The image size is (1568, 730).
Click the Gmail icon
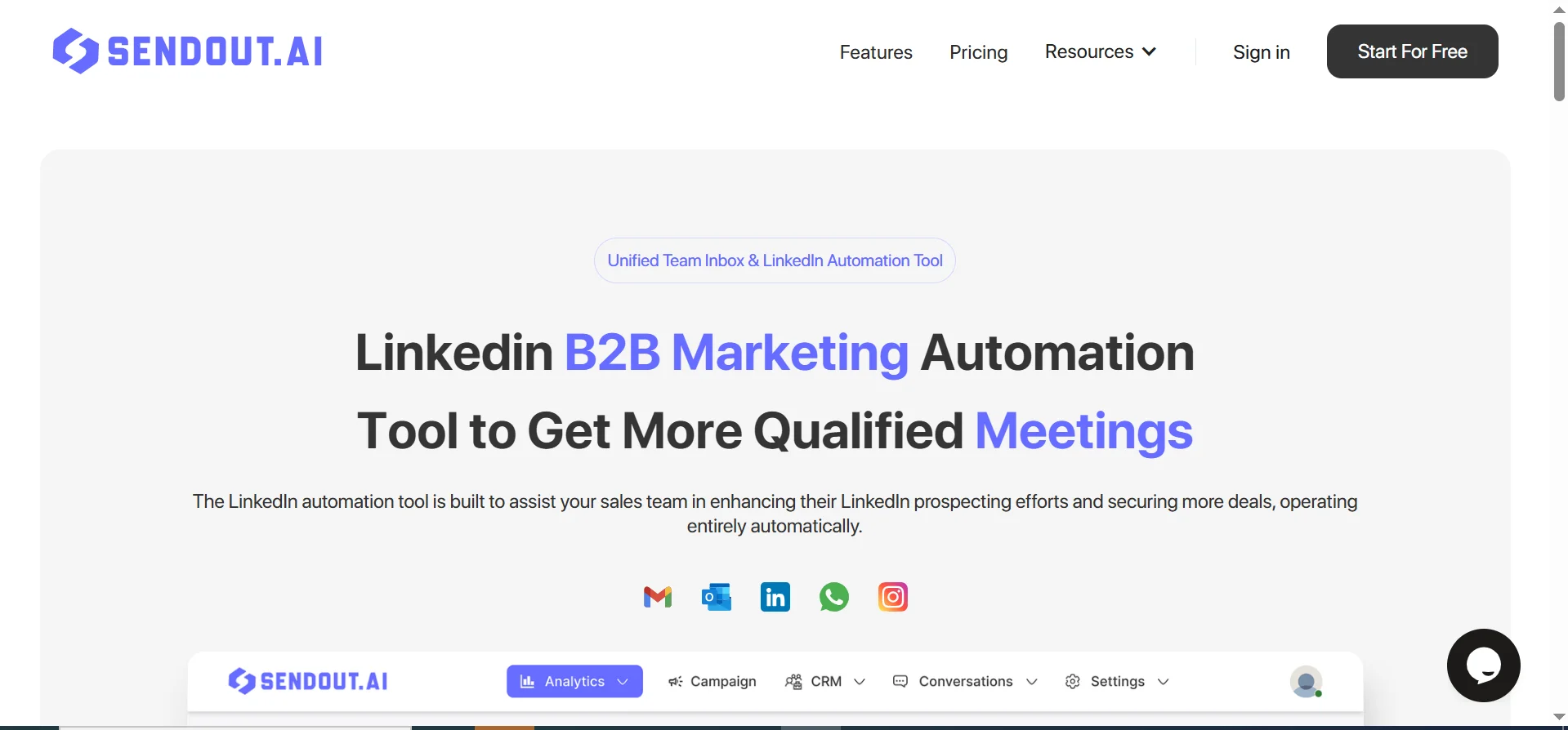click(x=657, y=597)
